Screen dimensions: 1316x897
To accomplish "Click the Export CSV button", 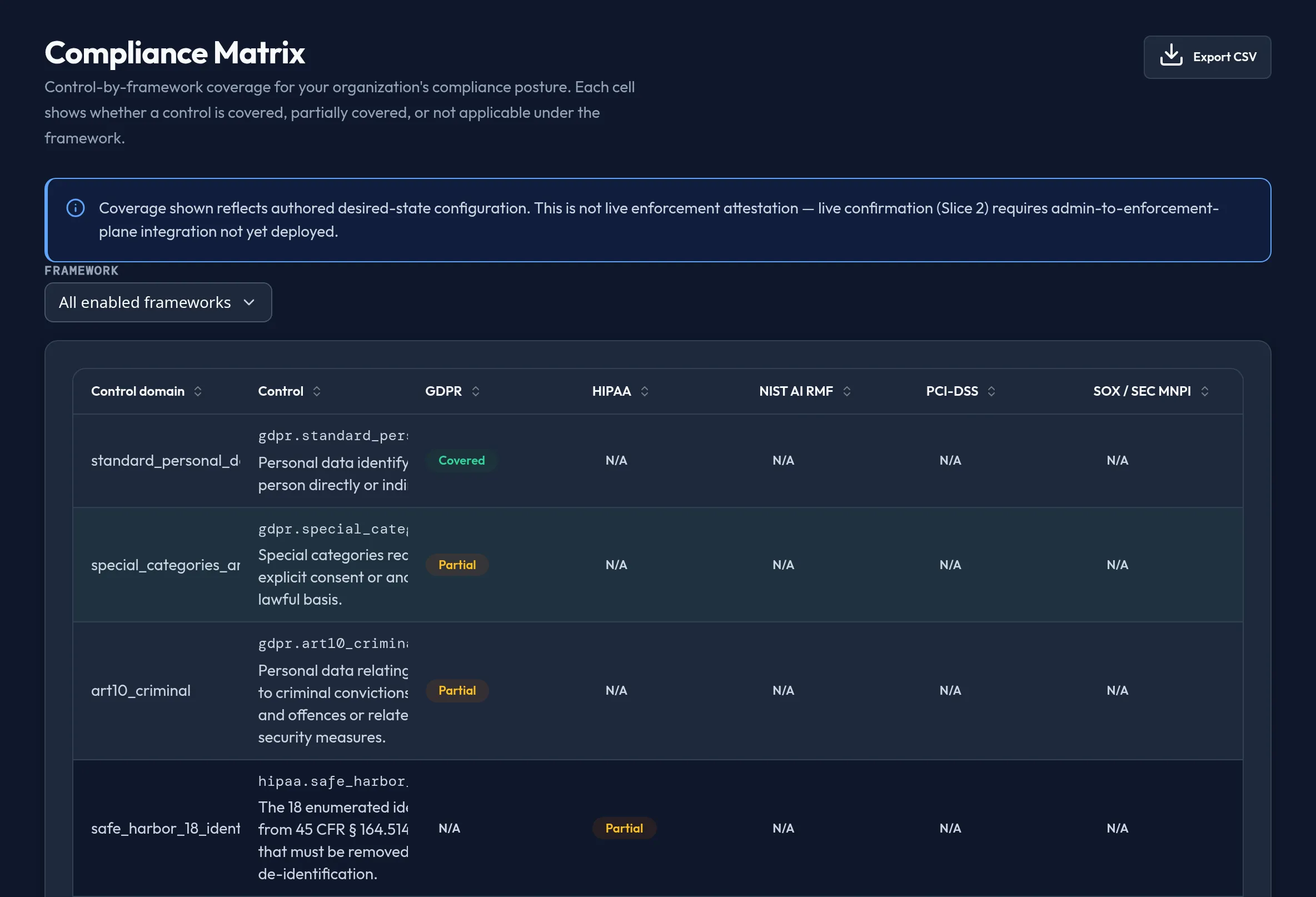I will pyautogui.click(x=1207, y=57).
